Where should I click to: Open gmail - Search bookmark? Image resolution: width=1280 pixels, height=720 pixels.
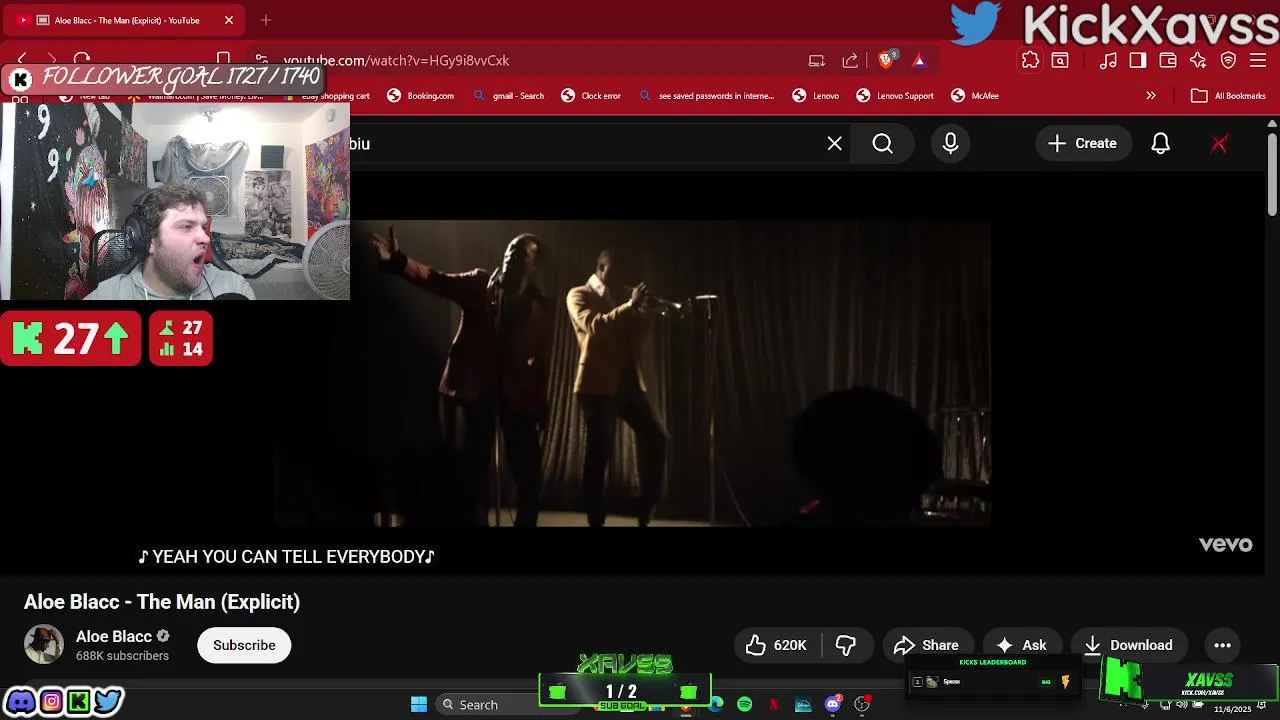tap(508, 96)
